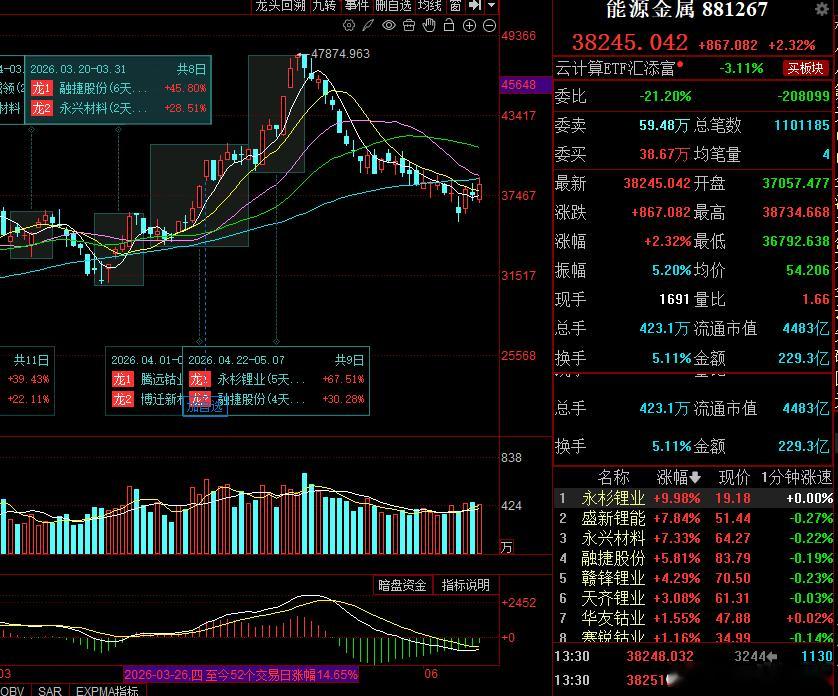Click 龙1 融捷股份 badge in top info box
Screen dimensions: 838x696
[42, 88]
